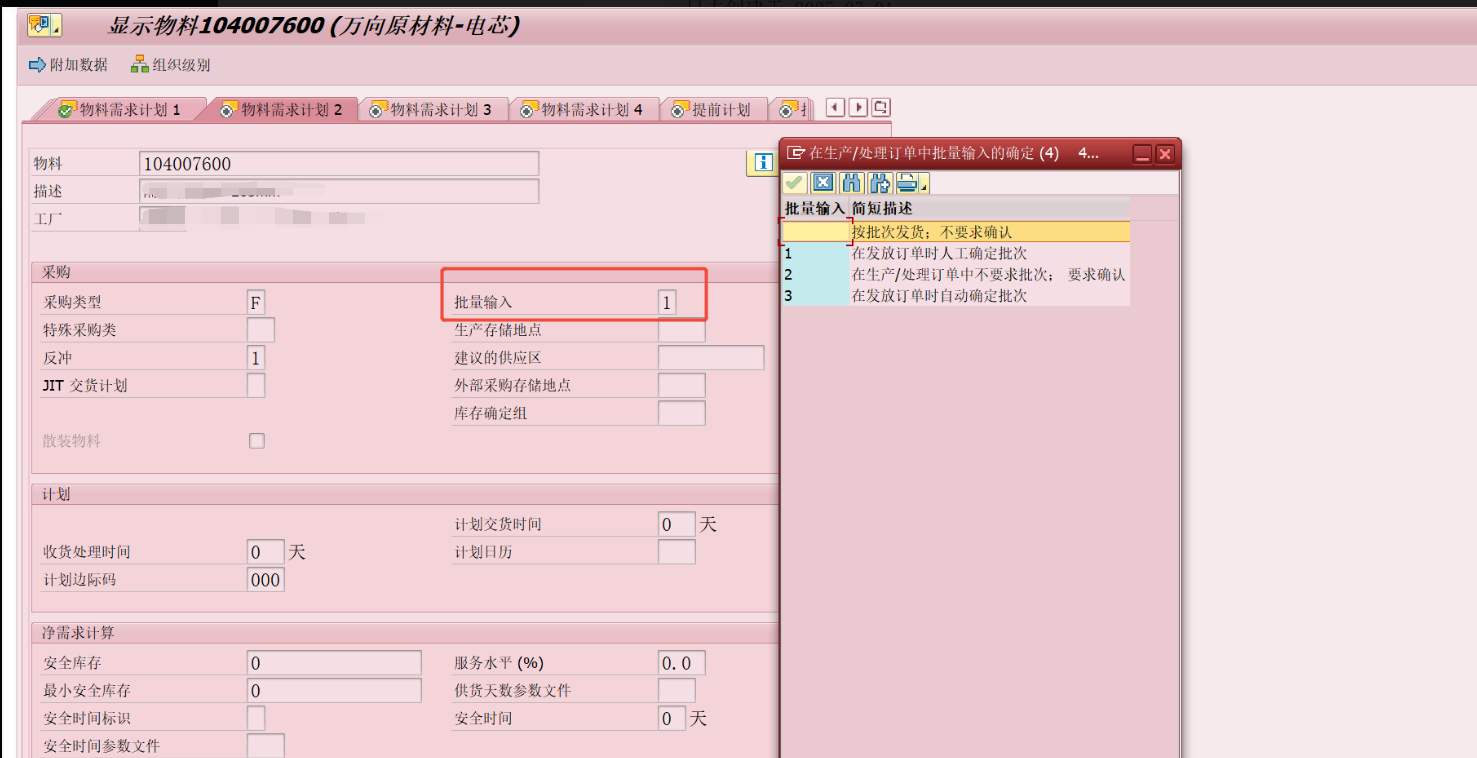Viewport: 1477px width, 758px height.
Task: Click the 收货处理时间 field
Action: pyautogui.click(x=265, y=552)
